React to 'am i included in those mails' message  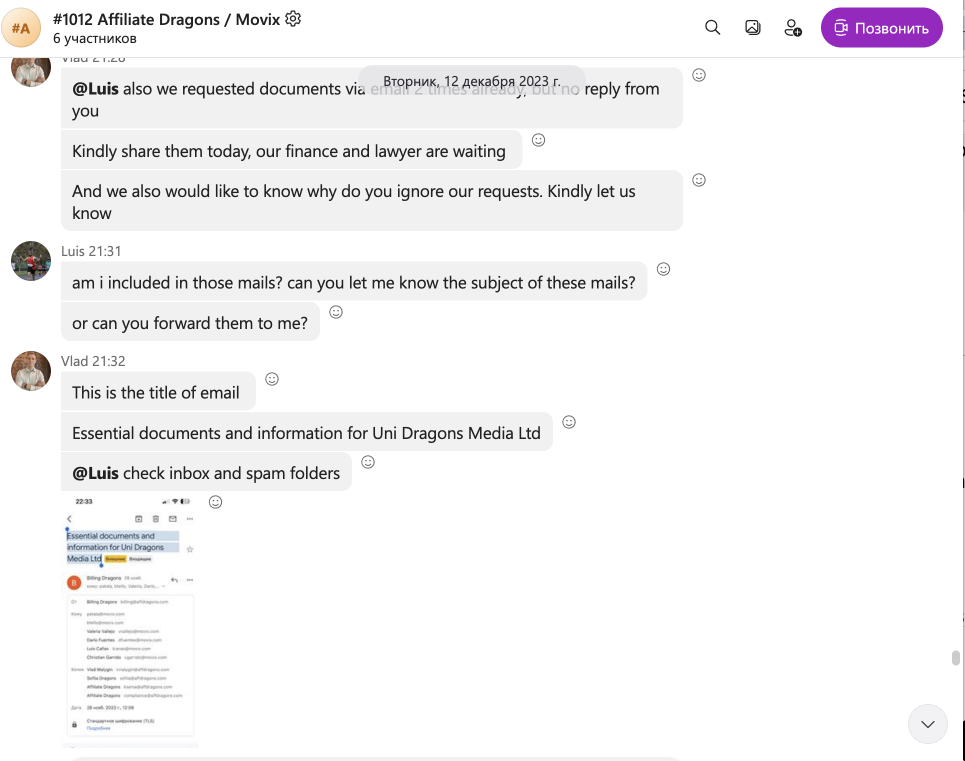pos(663,269)
